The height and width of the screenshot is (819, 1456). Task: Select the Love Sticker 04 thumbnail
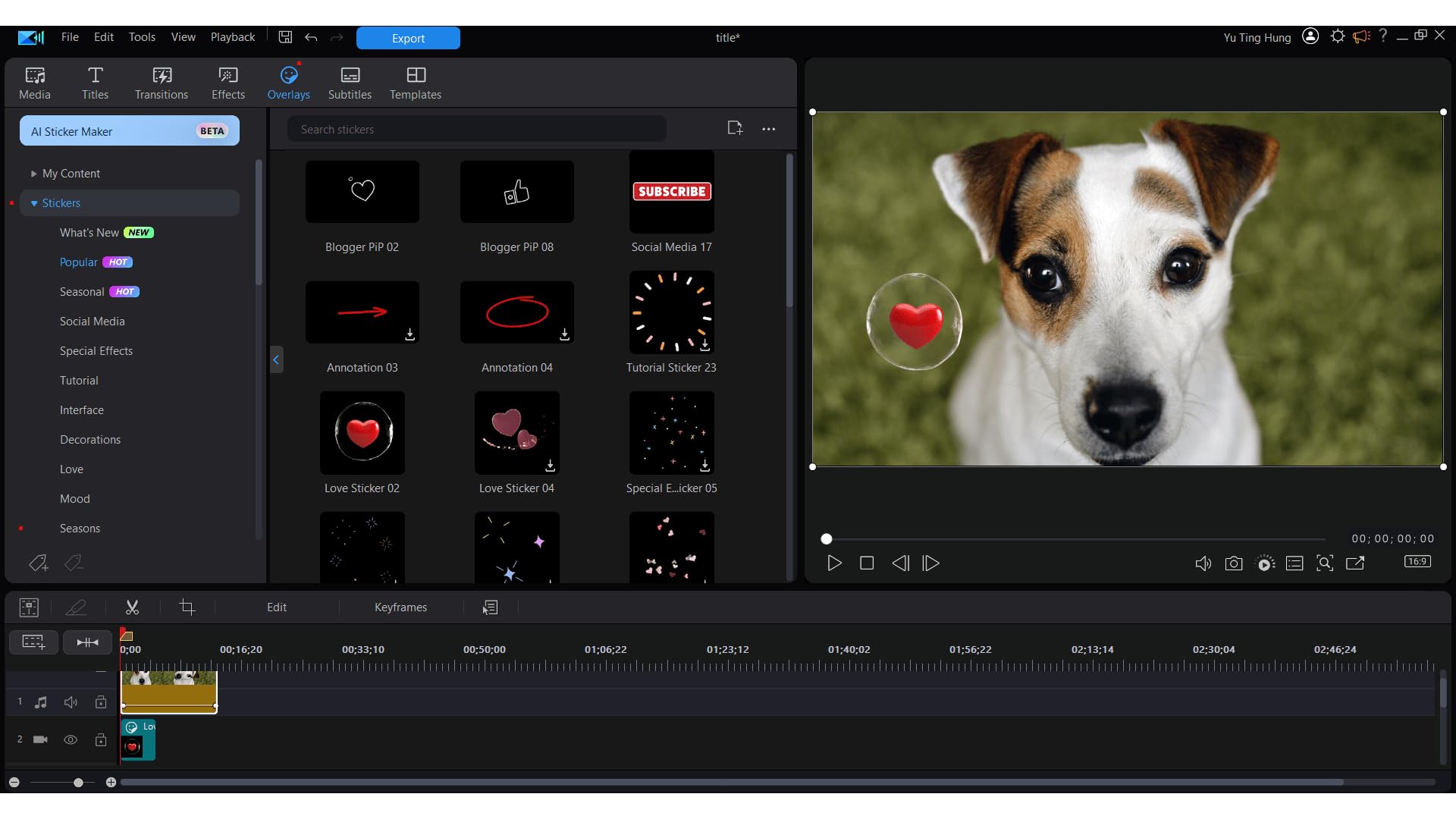[516, 433]
